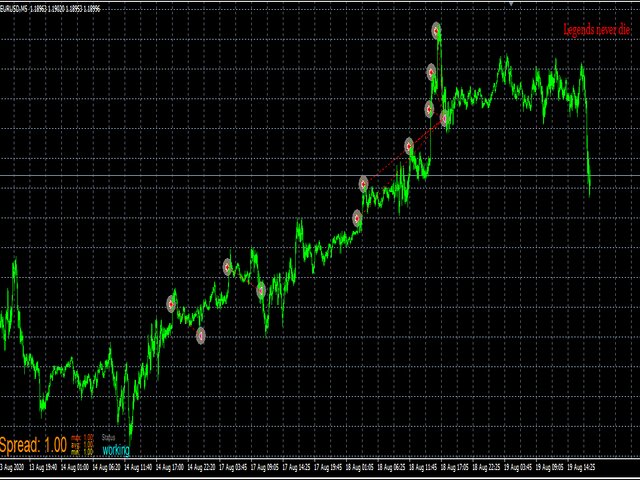Click the '18 Aug 01:05' time axis label

[360, 467]
